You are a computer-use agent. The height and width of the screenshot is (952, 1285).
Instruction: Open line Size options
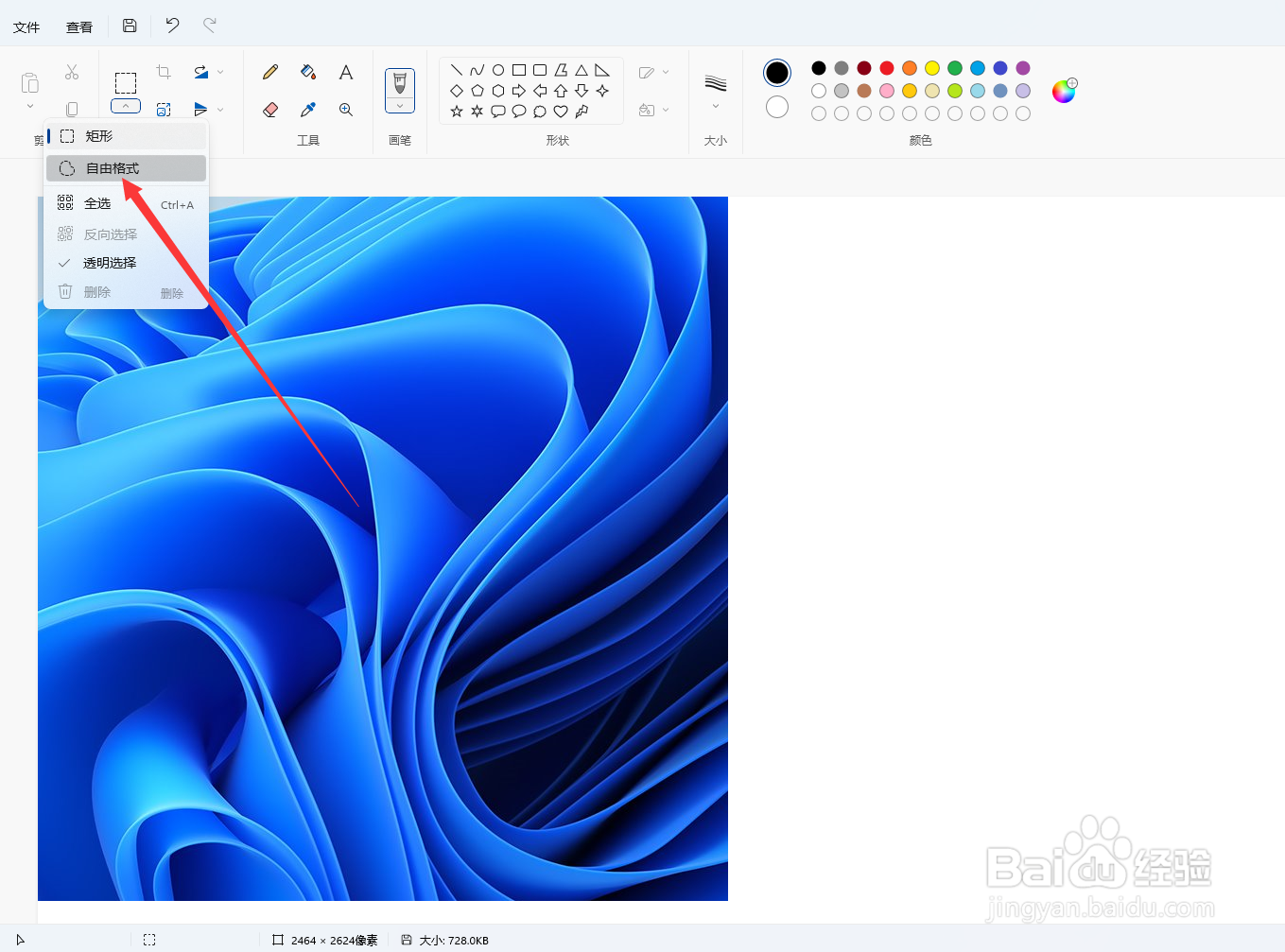[x=716, y=90]
